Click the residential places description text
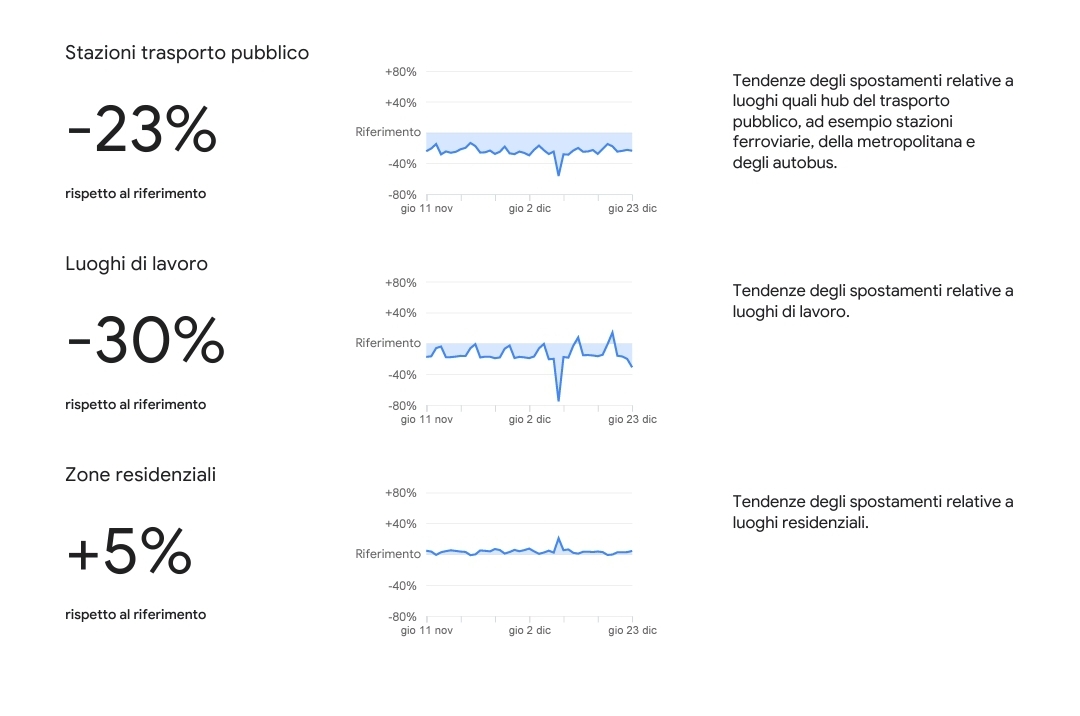This screenshot has height=716, width=1080. (872, 512)
